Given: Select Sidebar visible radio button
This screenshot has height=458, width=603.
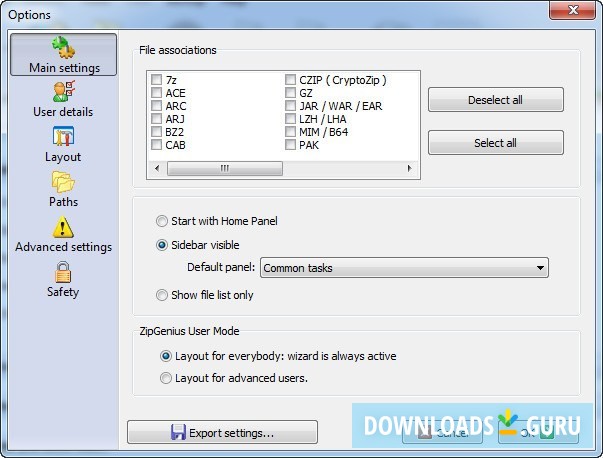Looking at the screenshot, I should click(162, 245).
